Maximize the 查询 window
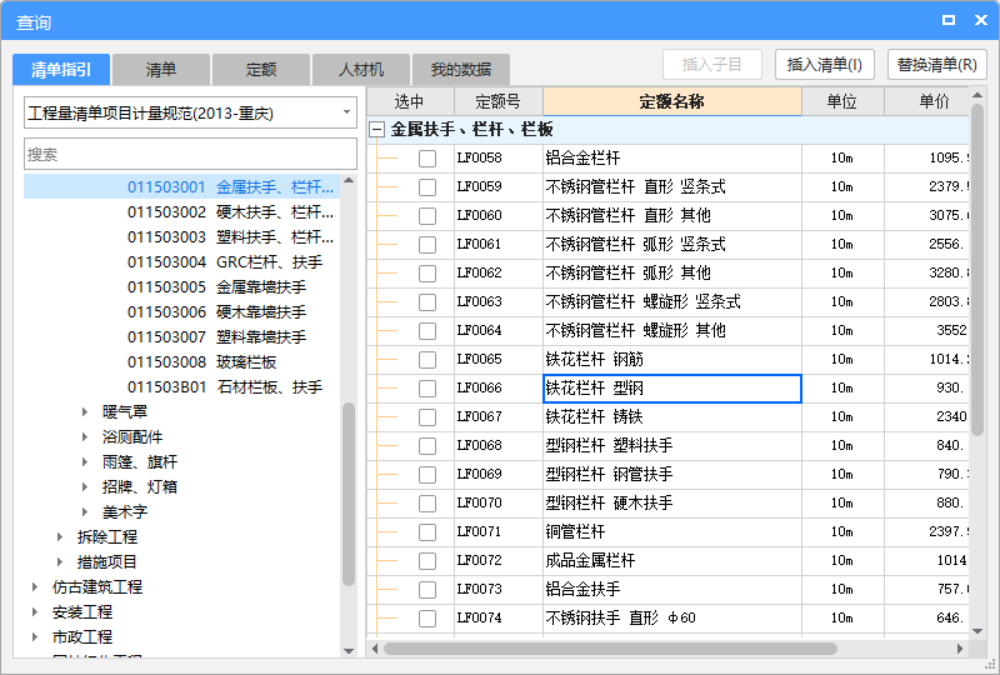 [x=949, y=20]
